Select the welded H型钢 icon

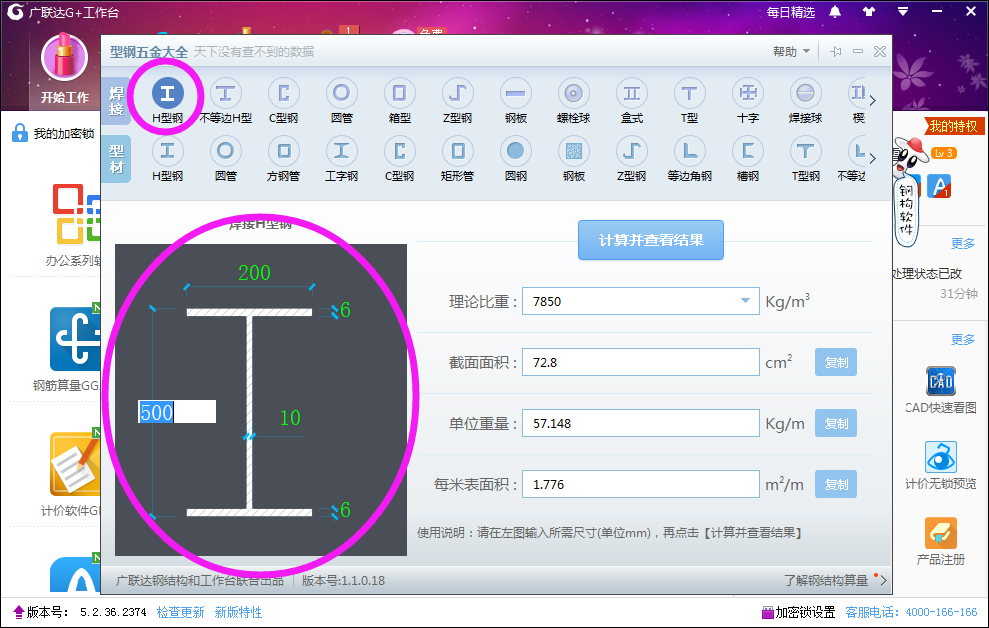(x=167, y=94)
